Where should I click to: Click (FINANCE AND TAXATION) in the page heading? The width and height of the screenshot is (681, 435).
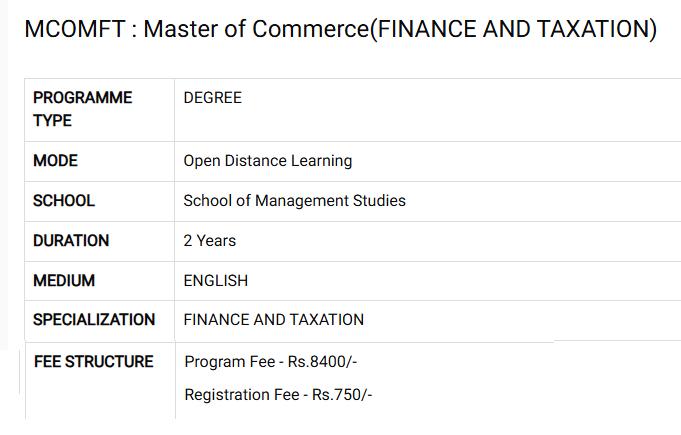pos(513,30)
